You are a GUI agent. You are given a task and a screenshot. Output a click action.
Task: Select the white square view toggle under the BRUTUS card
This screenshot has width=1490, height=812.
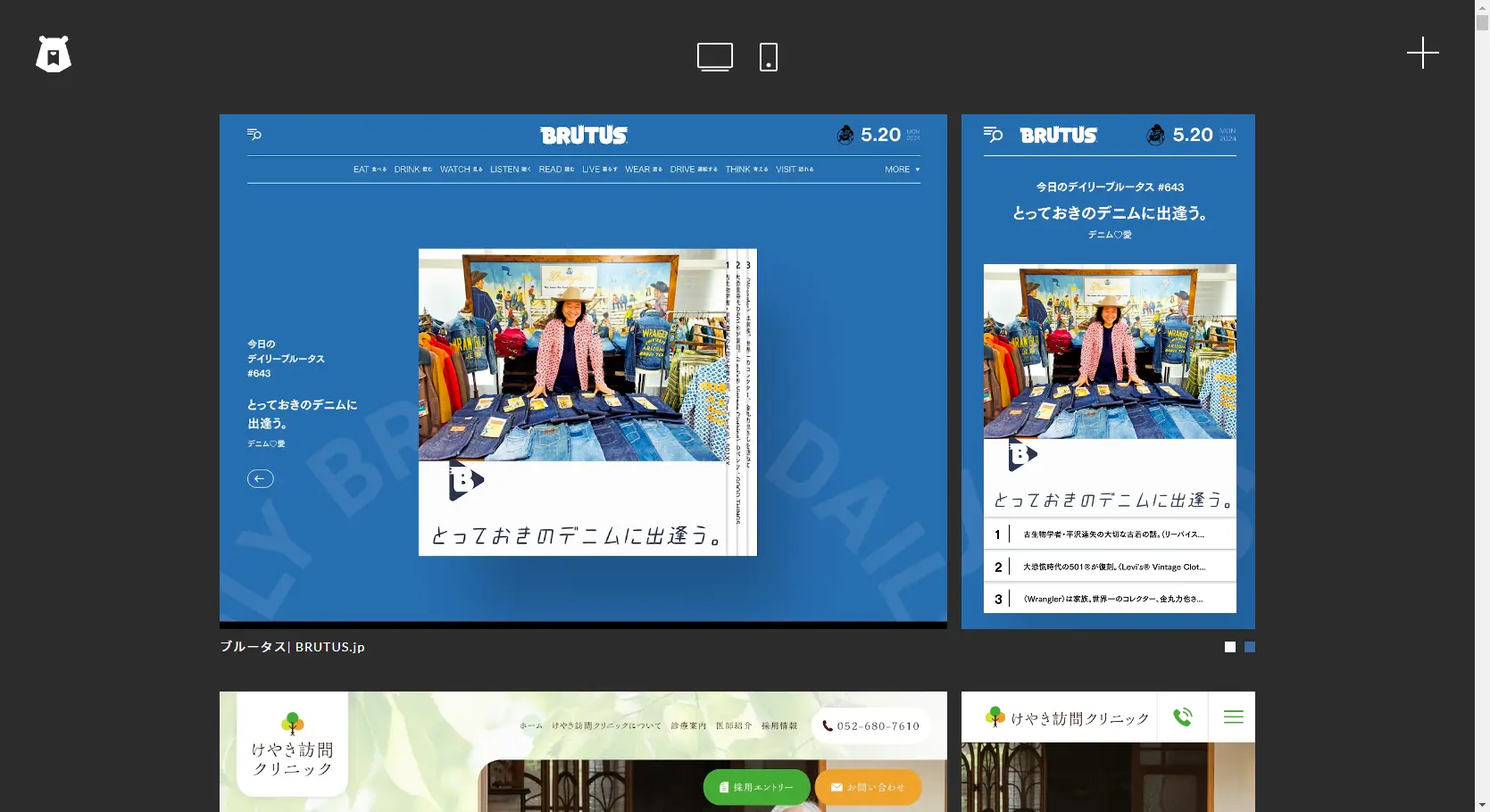click(x=1230, y=647)
